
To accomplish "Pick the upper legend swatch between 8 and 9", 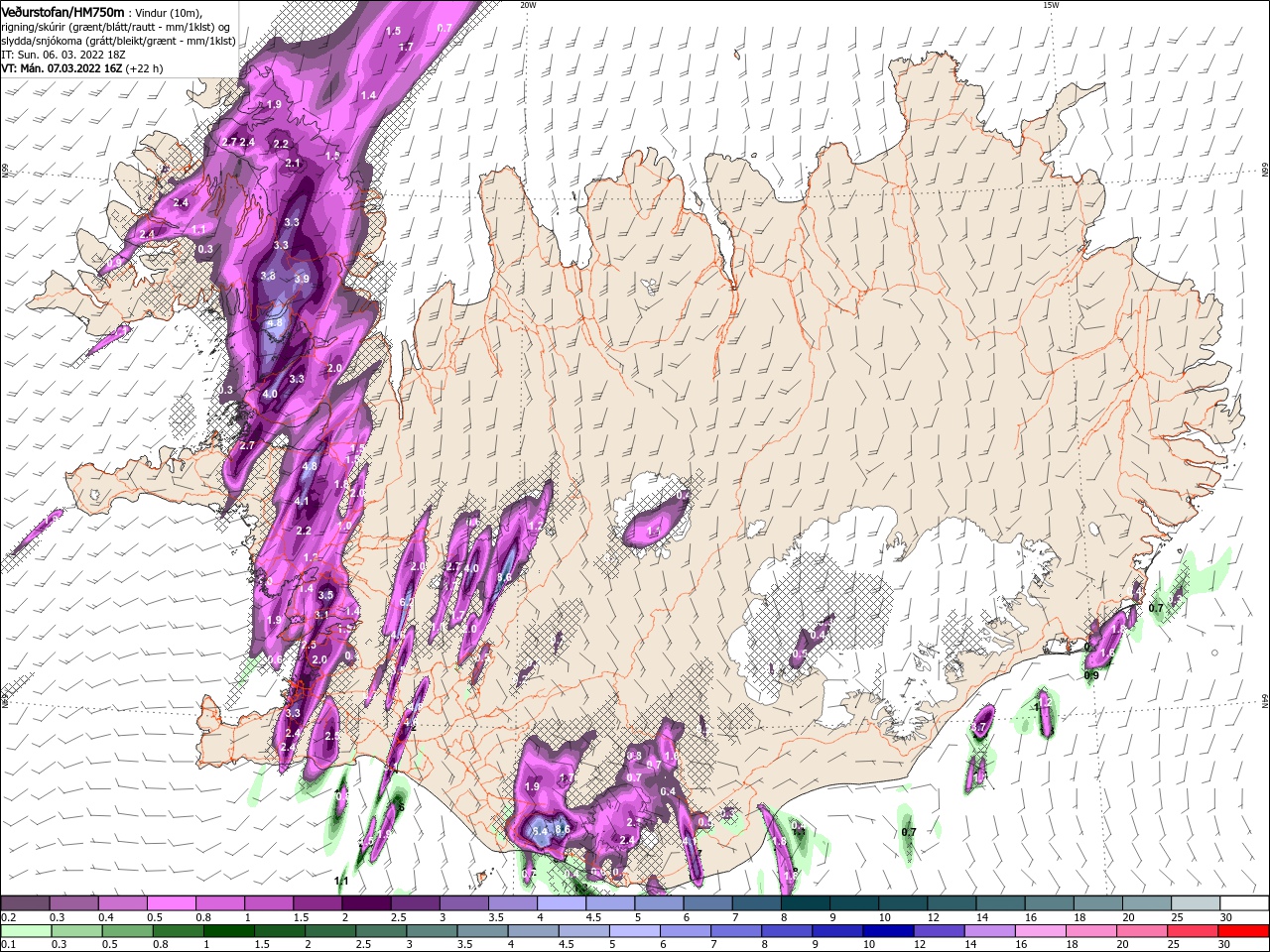I will pyautogui.click(x=805, y=903).
